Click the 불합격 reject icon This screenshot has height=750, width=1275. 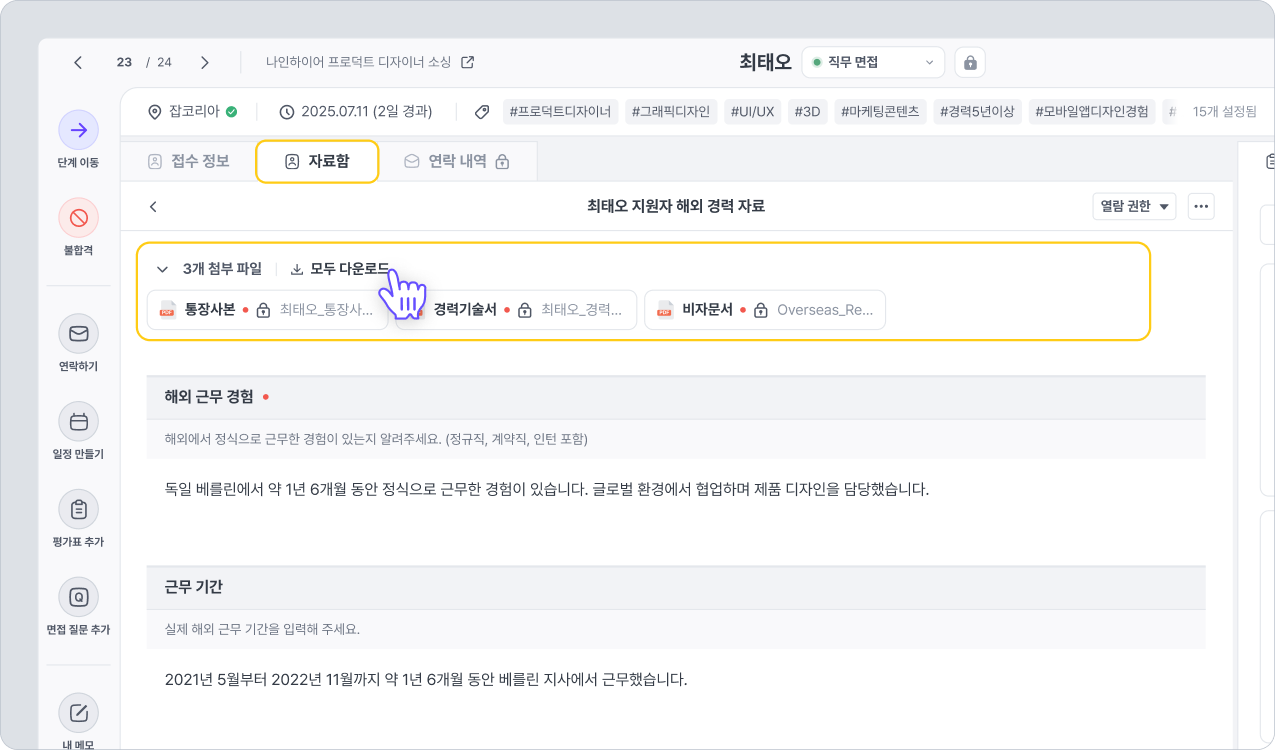click(78, 218)
